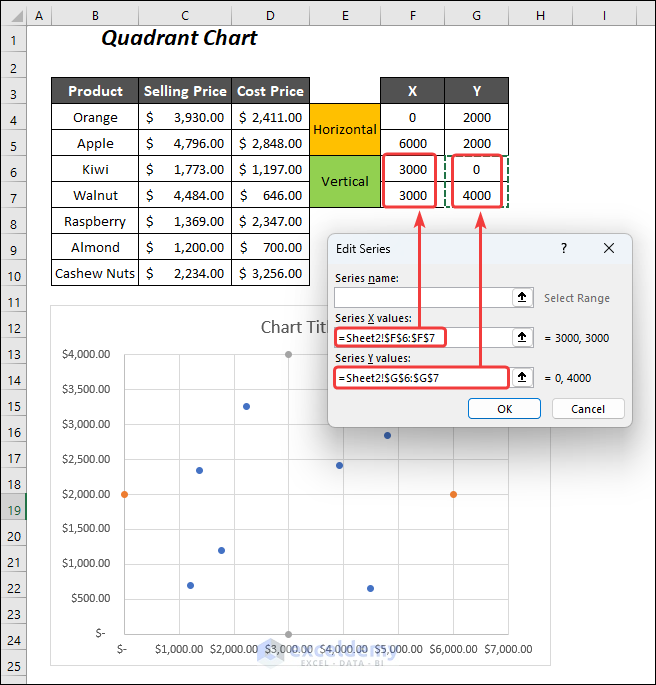The width and height of the screenshot is (656, 685).
Task: Select column F header
Action: tap(413, 16)
